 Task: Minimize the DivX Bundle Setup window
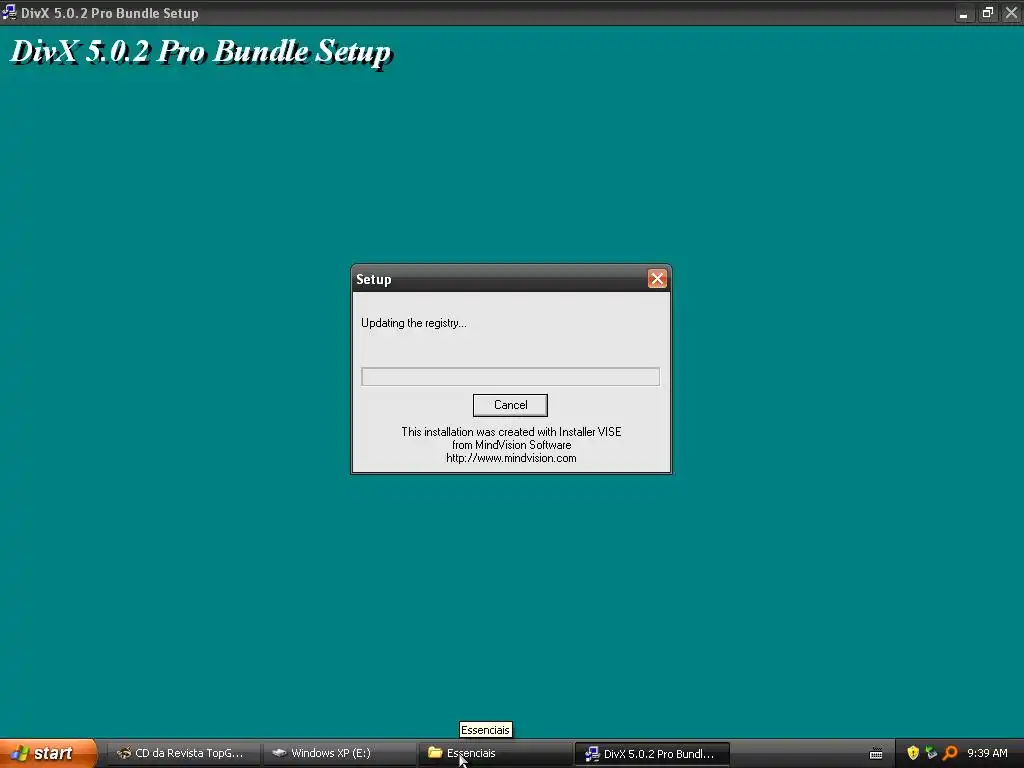pyautogui.click(x=963, y=13)
